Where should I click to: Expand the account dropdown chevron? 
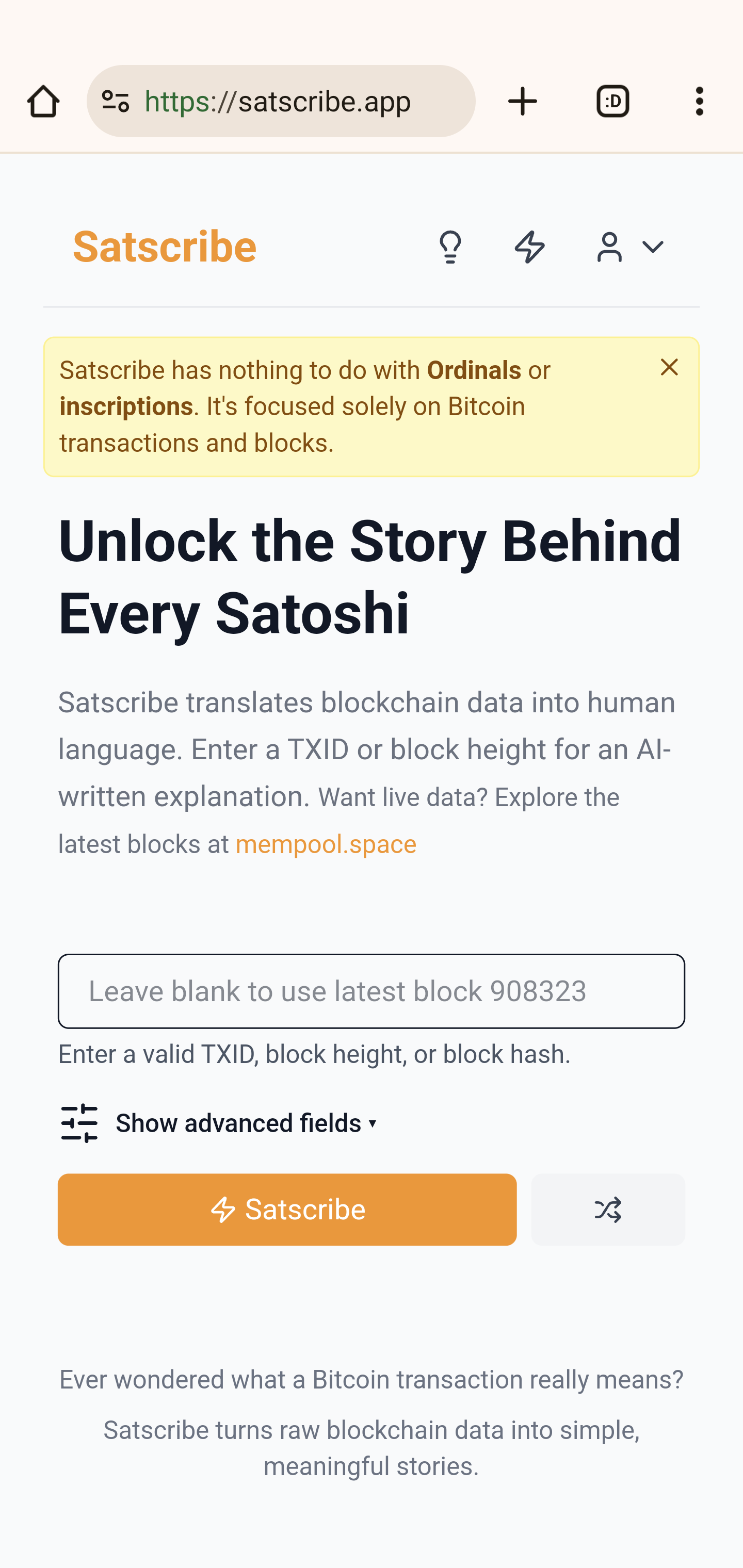coord(653,247)
